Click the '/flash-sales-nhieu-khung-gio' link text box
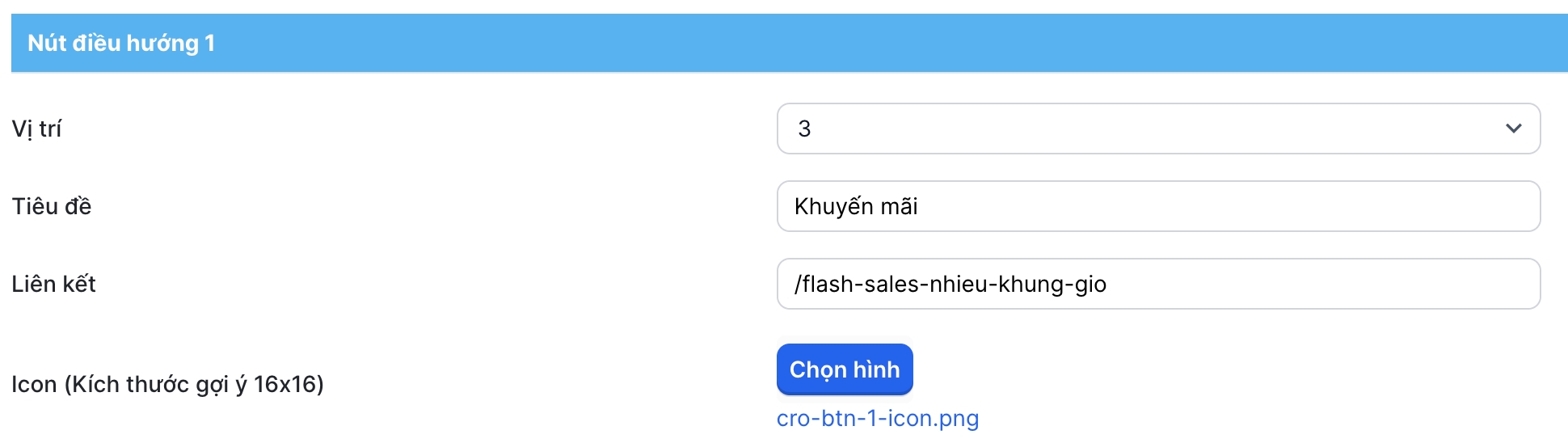 tap(950, 284)
